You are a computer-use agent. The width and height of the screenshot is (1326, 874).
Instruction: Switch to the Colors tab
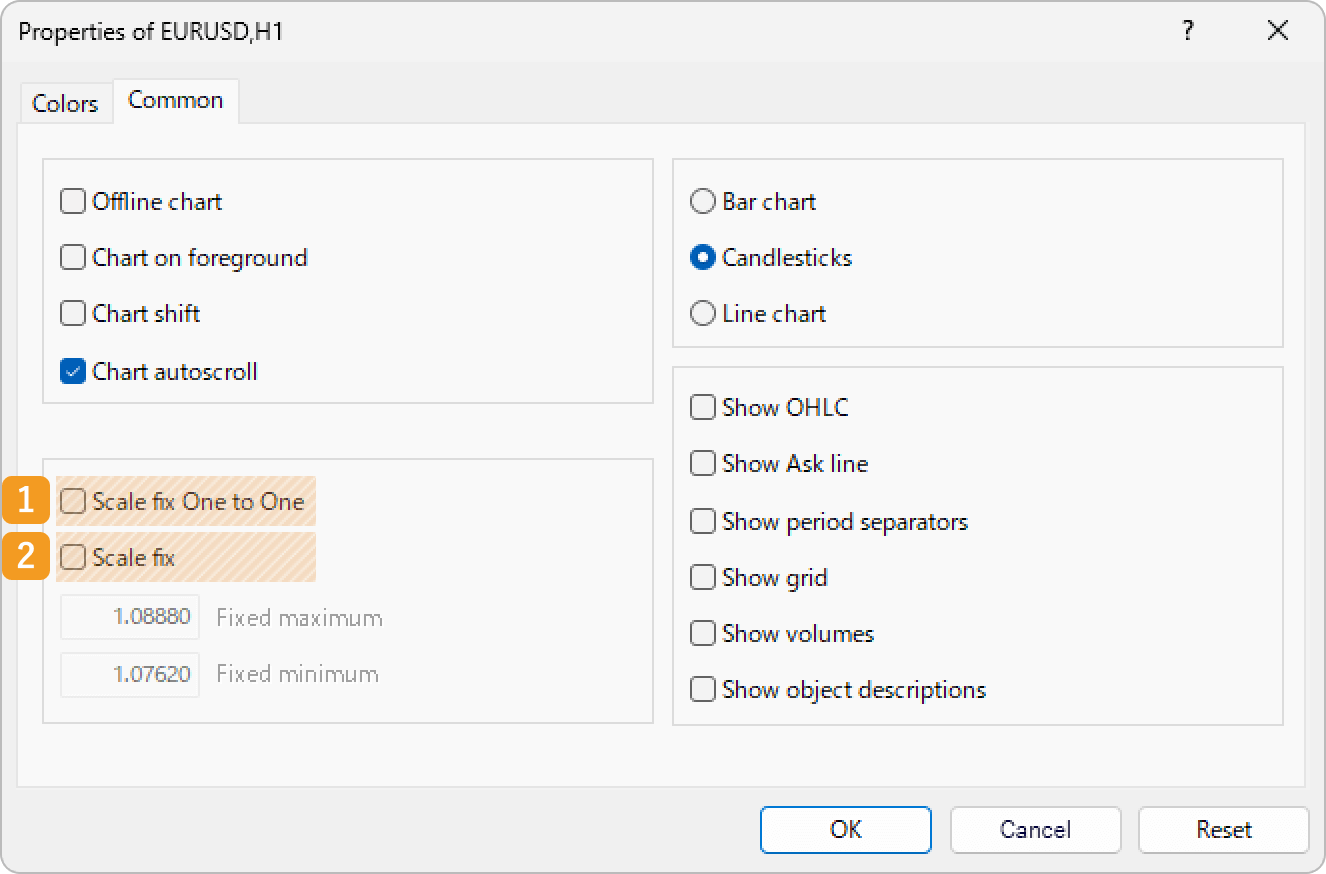point(65,104)
